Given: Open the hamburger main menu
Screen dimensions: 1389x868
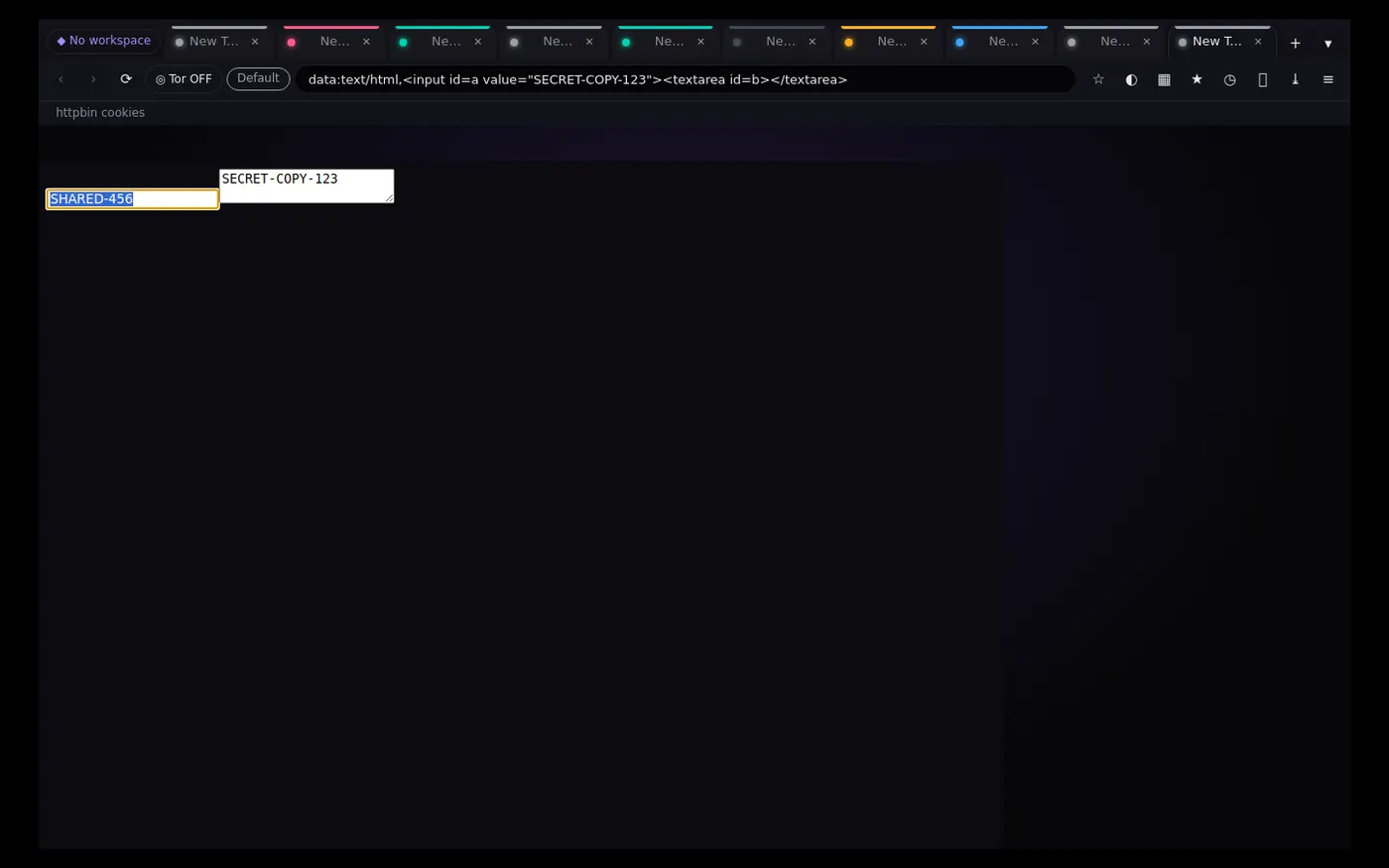Looking at the screenshot, I should pyautogui.click(x=1327, y=79).
